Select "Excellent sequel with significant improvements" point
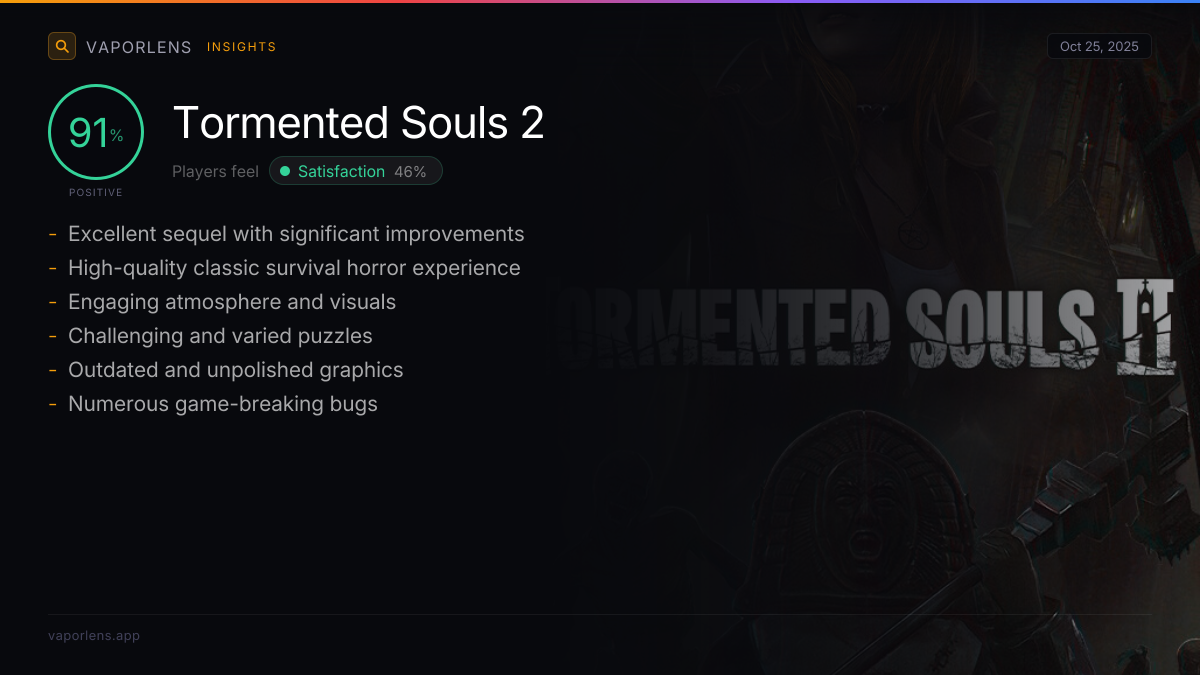Screen dimensions: 1200x675 tap(296, 234)
